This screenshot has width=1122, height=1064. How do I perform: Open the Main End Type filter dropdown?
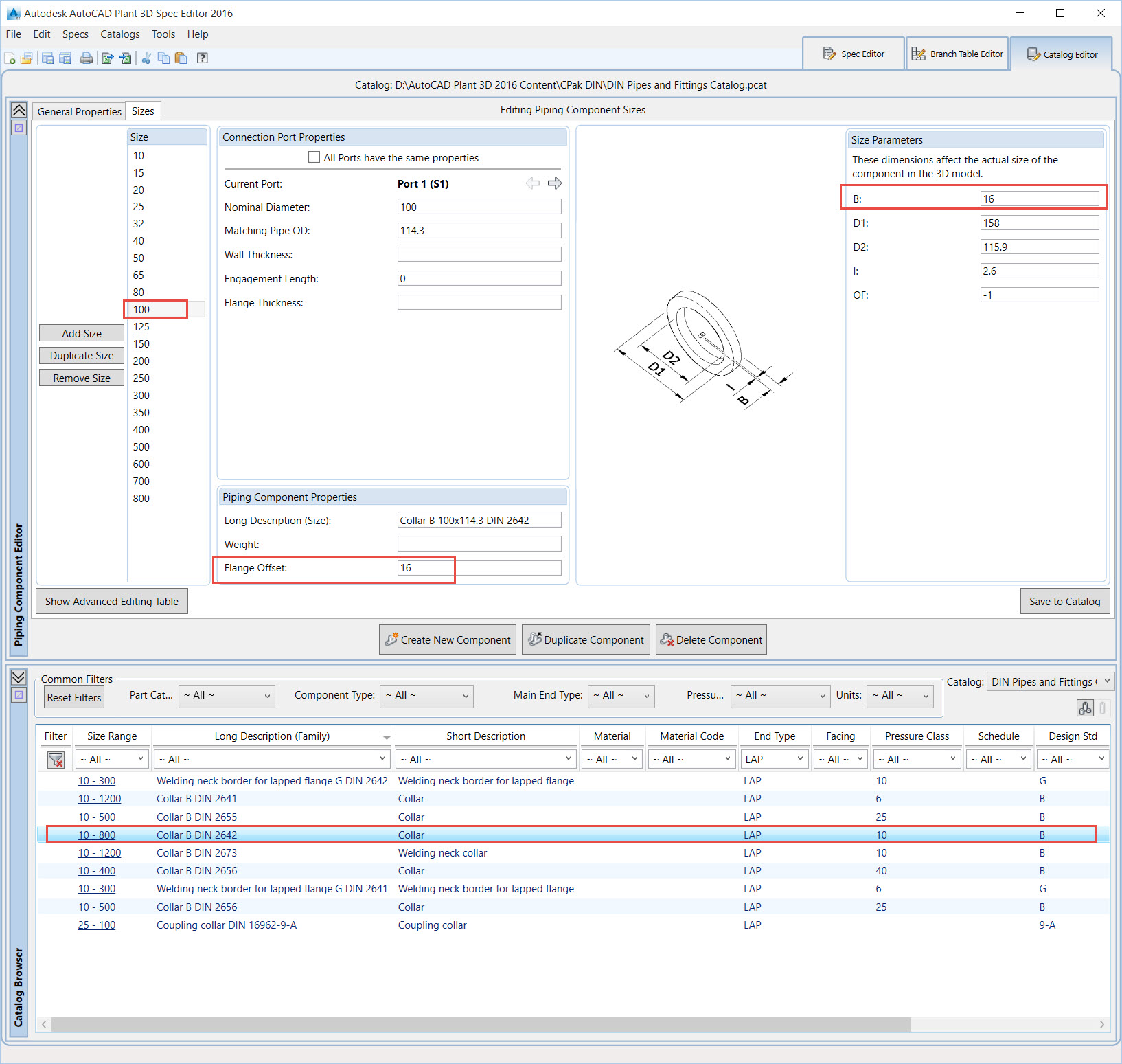tap(621, 696)
